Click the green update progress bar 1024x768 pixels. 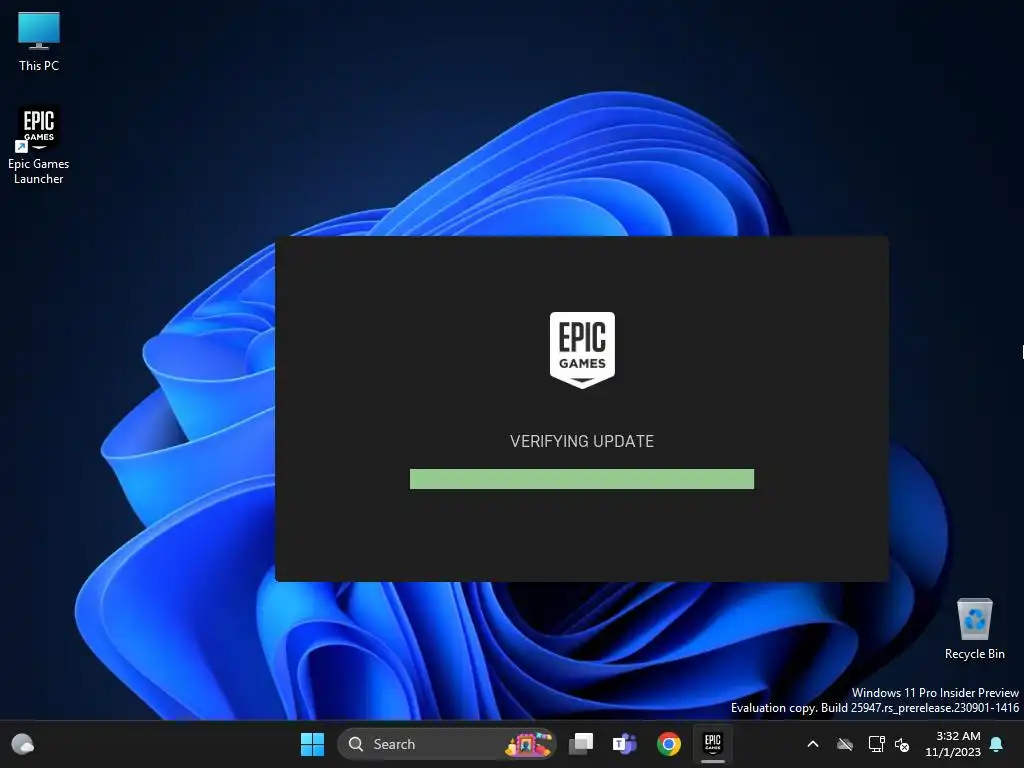(581, 479)
